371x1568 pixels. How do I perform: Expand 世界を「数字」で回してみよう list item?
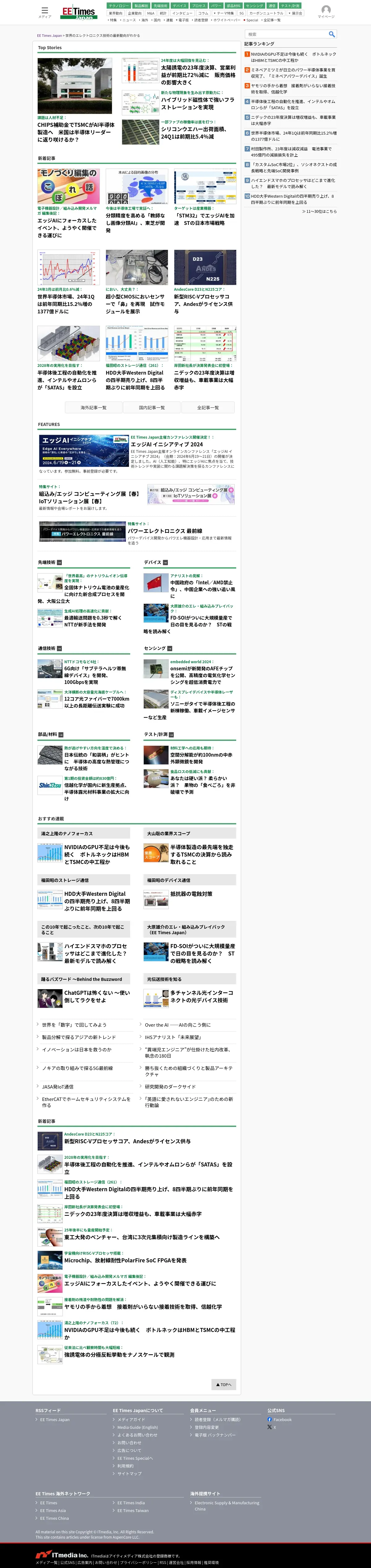tap(74, 1025)
